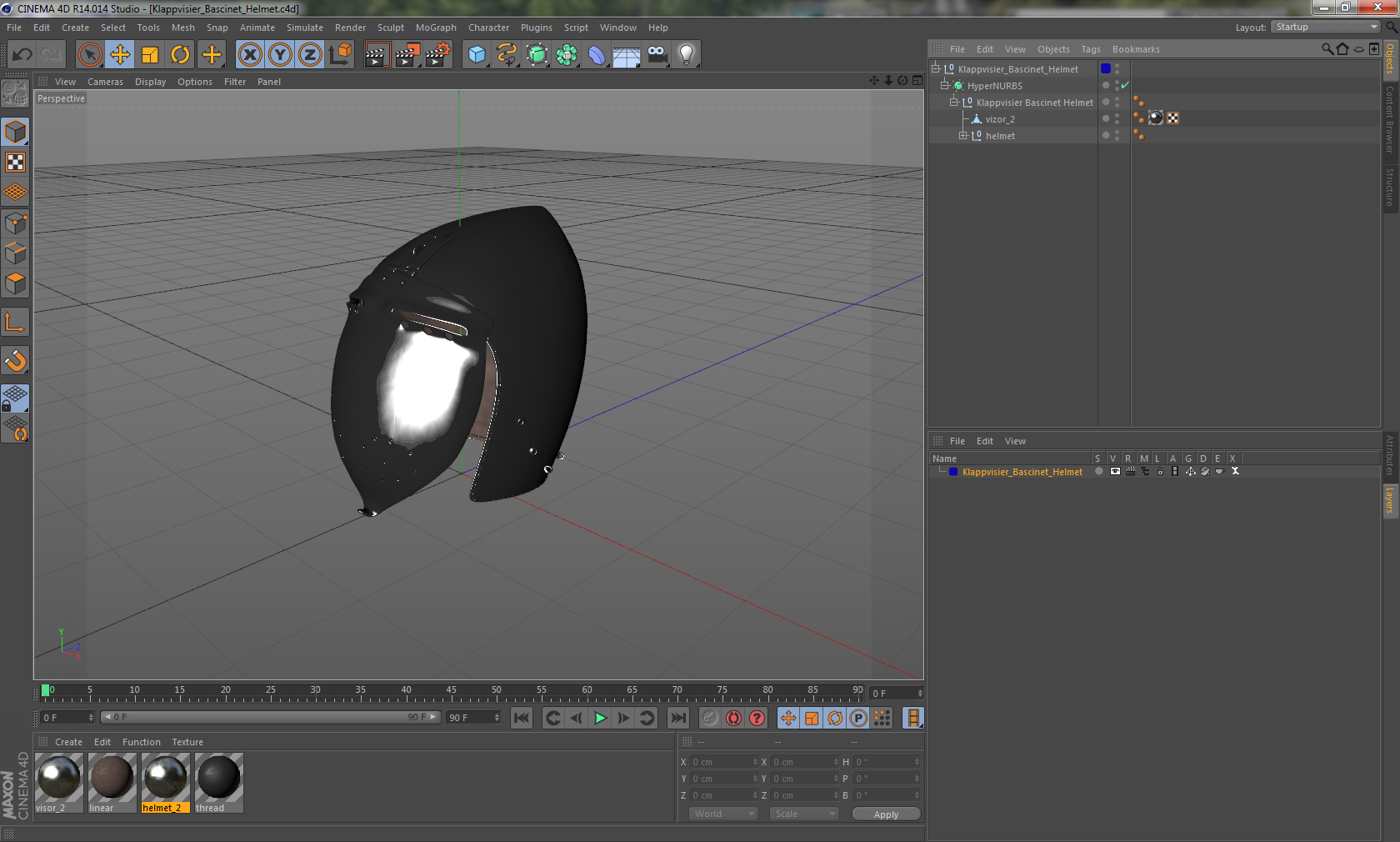Open the Sculpt menu
Screen dimensions: 1400x842
tap(391, 28)
